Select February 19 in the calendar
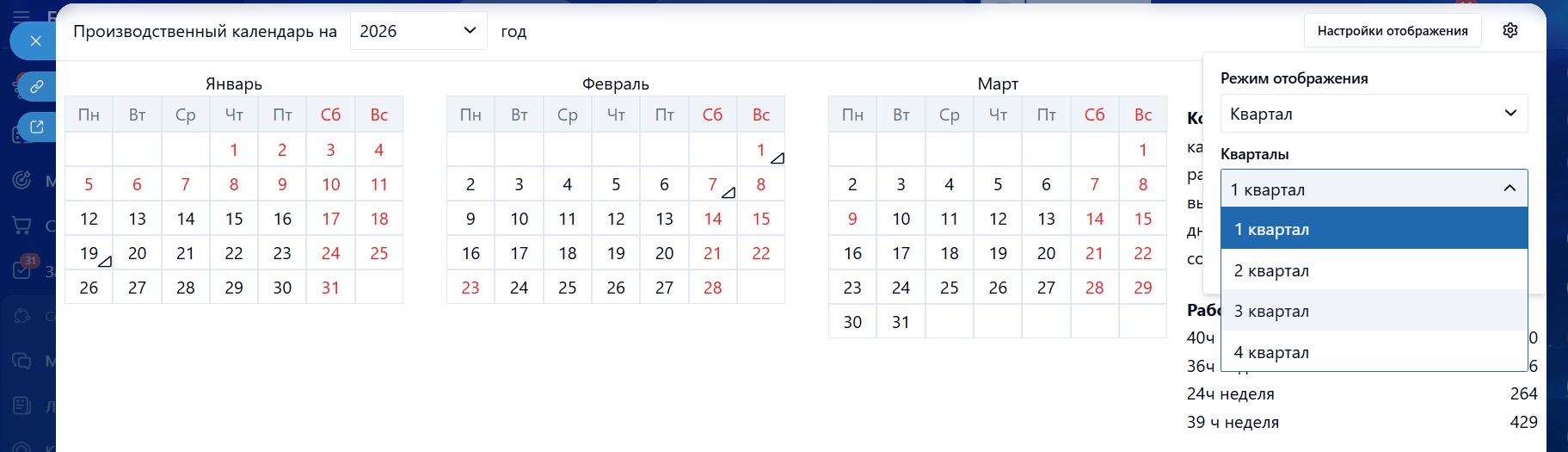Screen dimensions: 1568x452 coord(616,253)
